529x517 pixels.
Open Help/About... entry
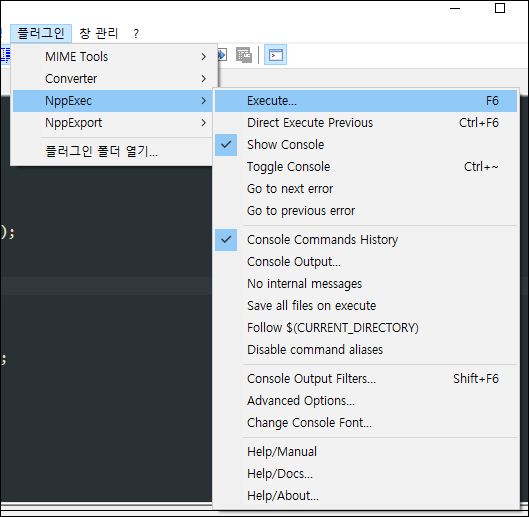tap(366, 495)
